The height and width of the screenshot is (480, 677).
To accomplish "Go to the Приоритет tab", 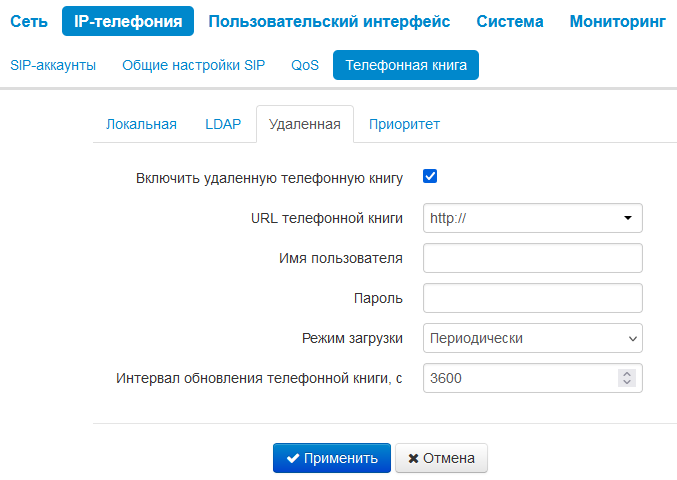I will click(404, 124).
